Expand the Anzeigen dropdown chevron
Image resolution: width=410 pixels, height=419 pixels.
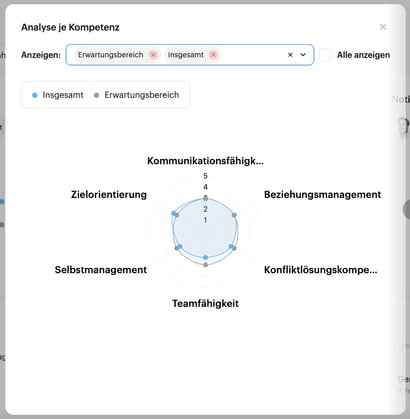303,55
